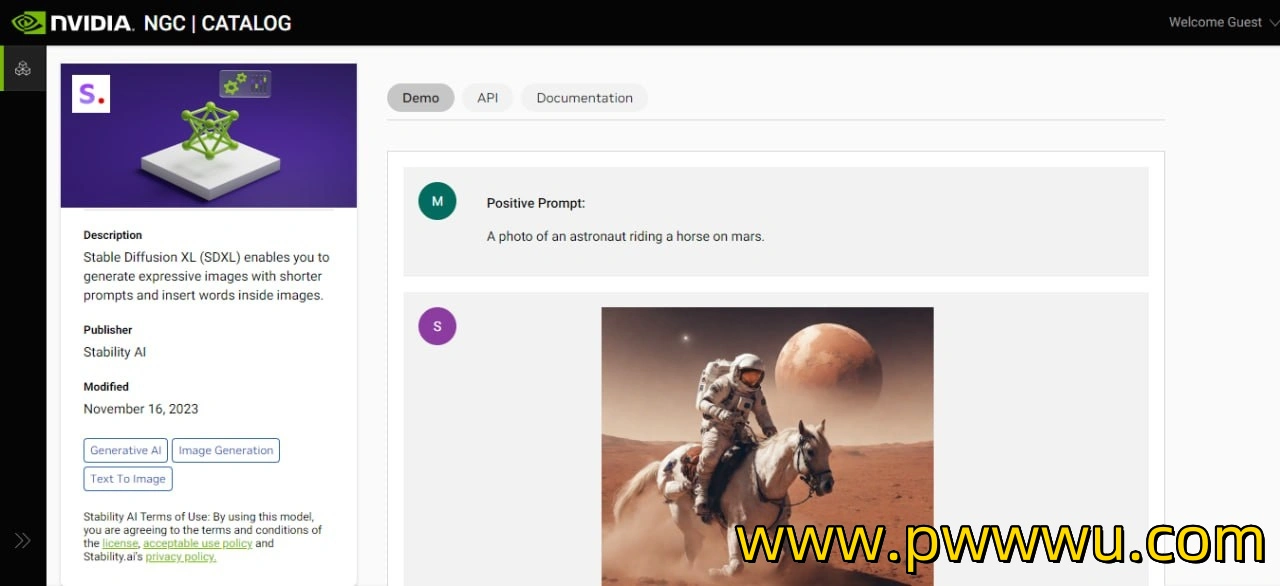Click the Image Generation tag
Image resolution: width=1280 pixels, height=586 pixels.
[226, 451]
